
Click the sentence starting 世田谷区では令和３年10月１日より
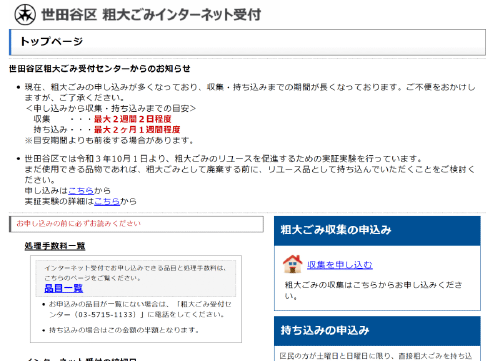click(224, 159)
